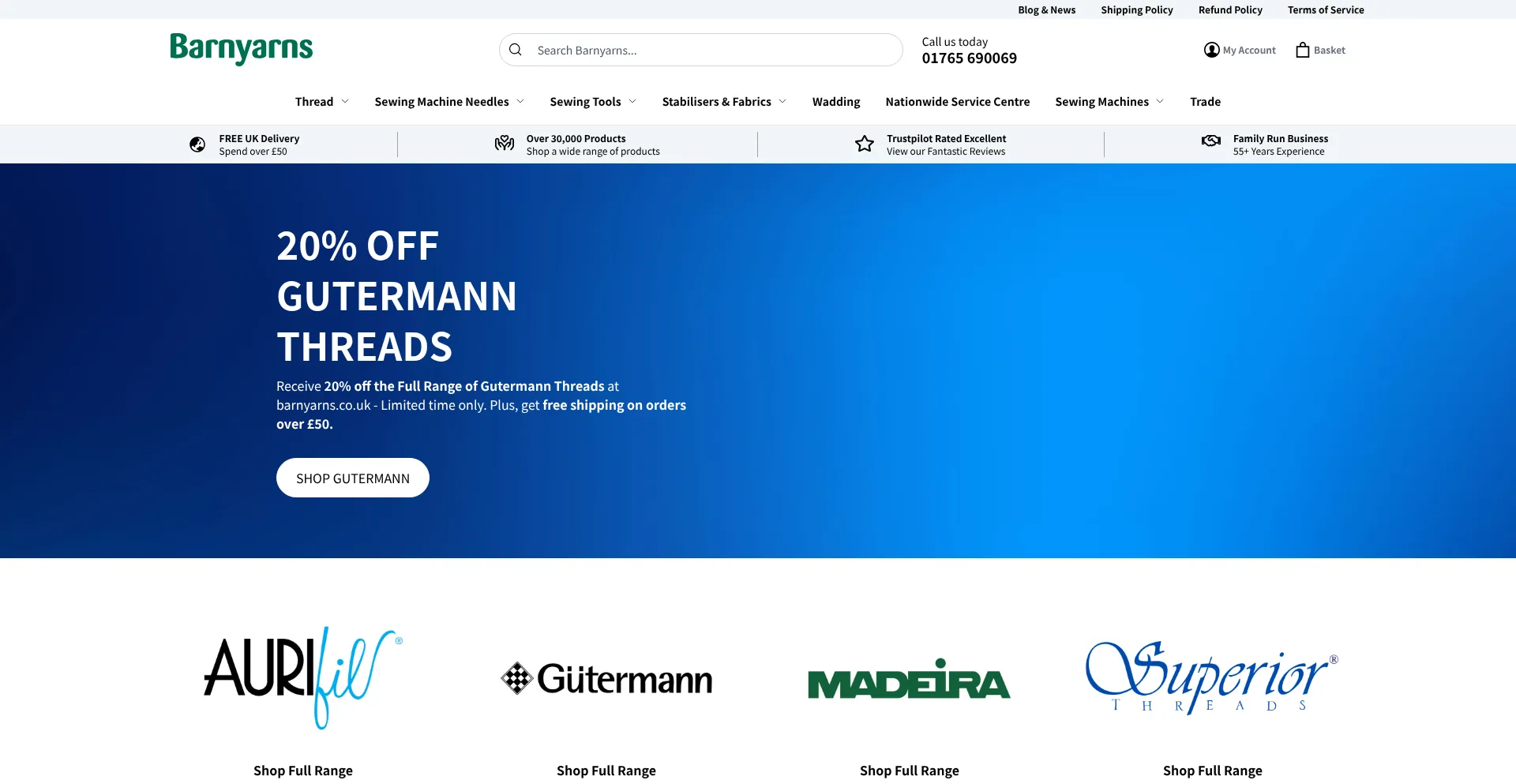Screen dimensions: 1516x784
Task: Click the search magnifier icon
Action: [x=516, y=50]
